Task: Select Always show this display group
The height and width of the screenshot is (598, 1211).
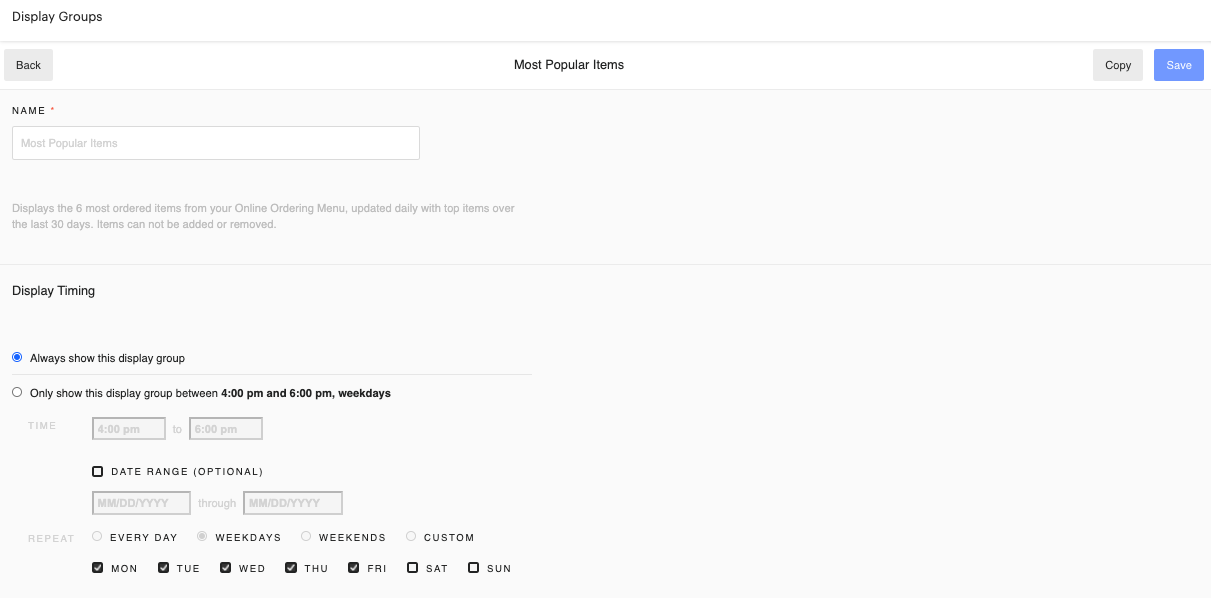Action: [x=17, y=357]
